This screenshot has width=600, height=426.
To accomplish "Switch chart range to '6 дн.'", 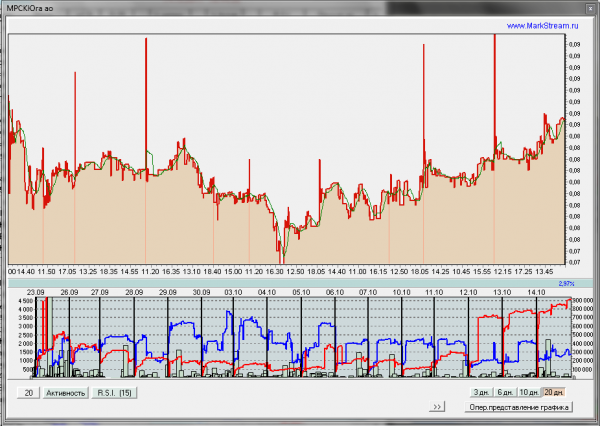I will pyautogui.click(x=505, y=392).
